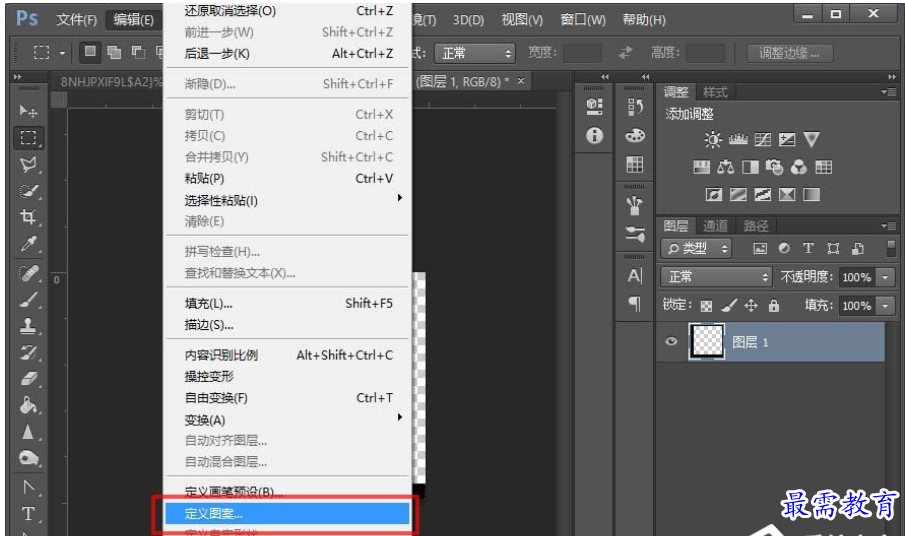The width and height of the screenshot is (905, 536).
Task: Select the Eyedropper tool
Action: (x=28, y=244)
